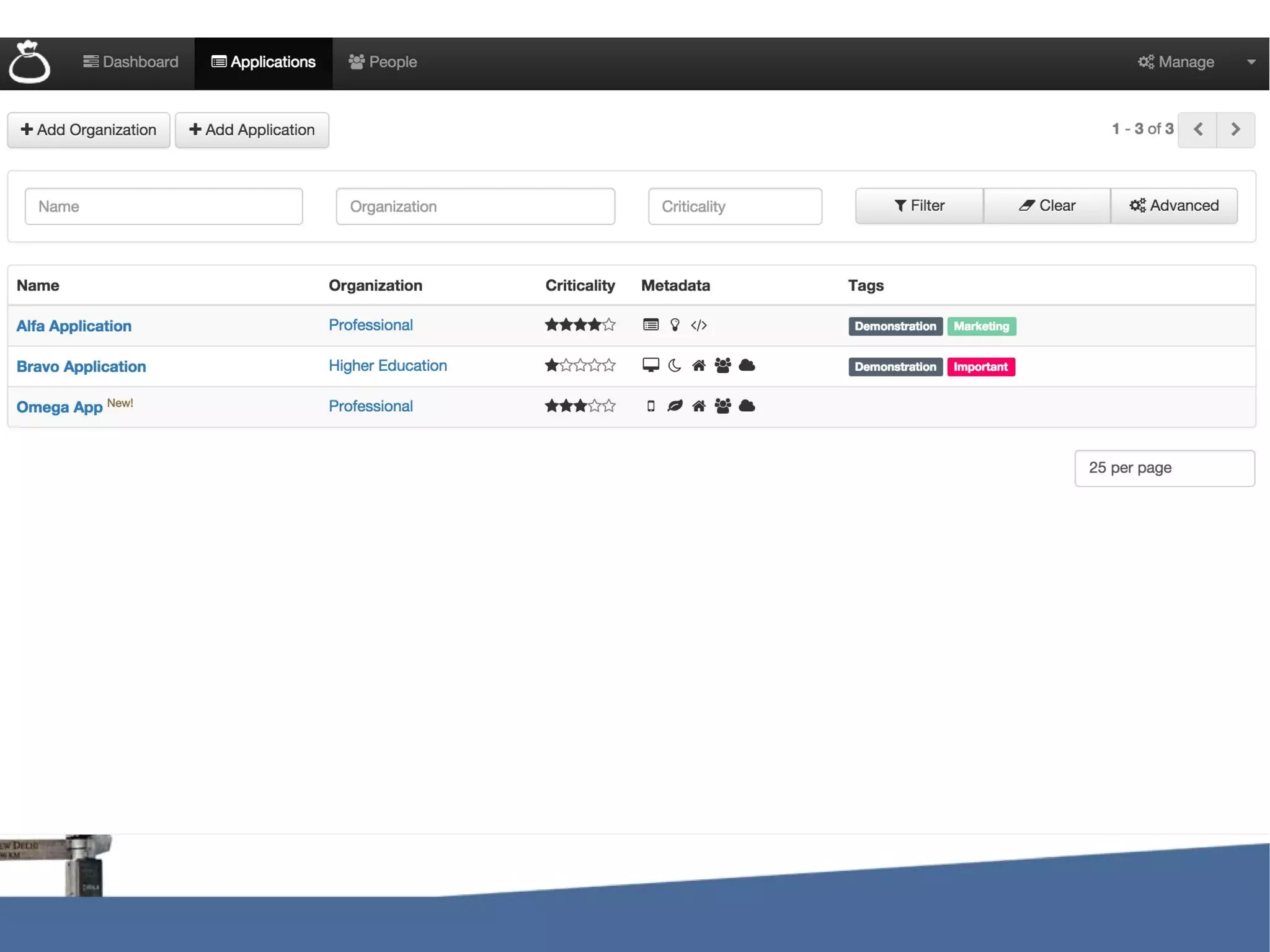The width and height of the screenshot is (1270, 952).
Task: Focus the Organization filter field
Action: pyautogui.click(x=475, y=207)
